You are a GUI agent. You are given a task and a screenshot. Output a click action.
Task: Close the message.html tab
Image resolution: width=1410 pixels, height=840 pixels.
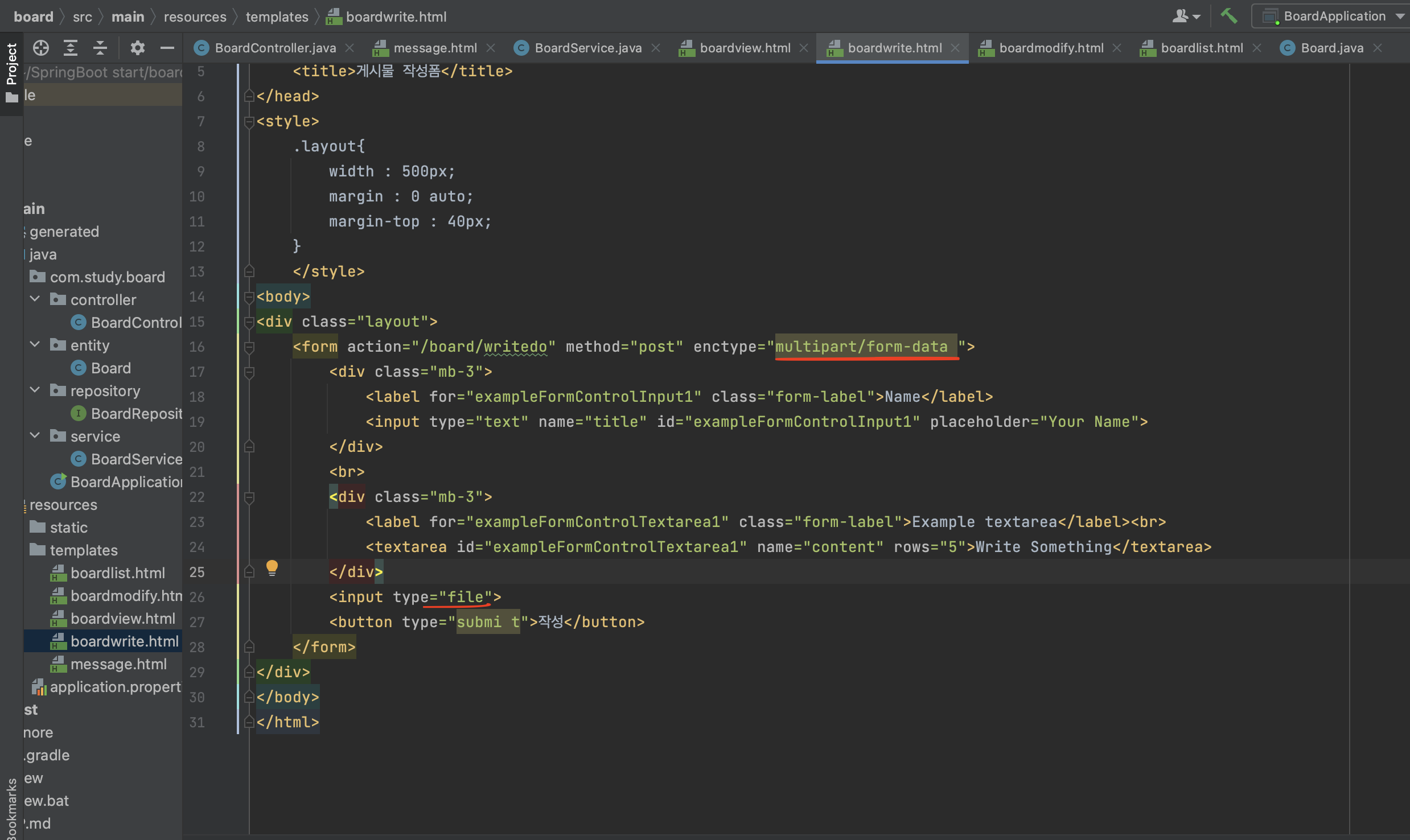(x=491, y=48)
